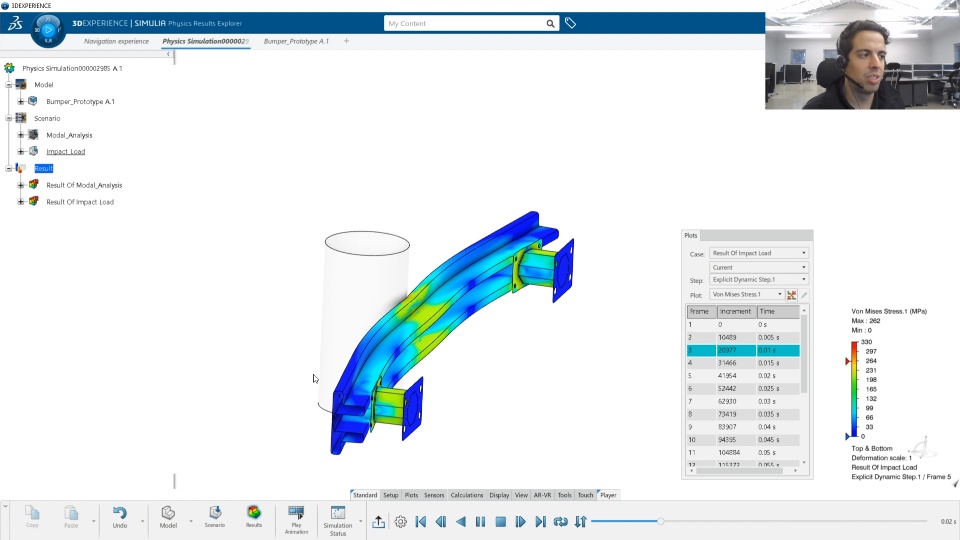
Task: Select frame 5 row with 41954
Action: click(743, 376)
